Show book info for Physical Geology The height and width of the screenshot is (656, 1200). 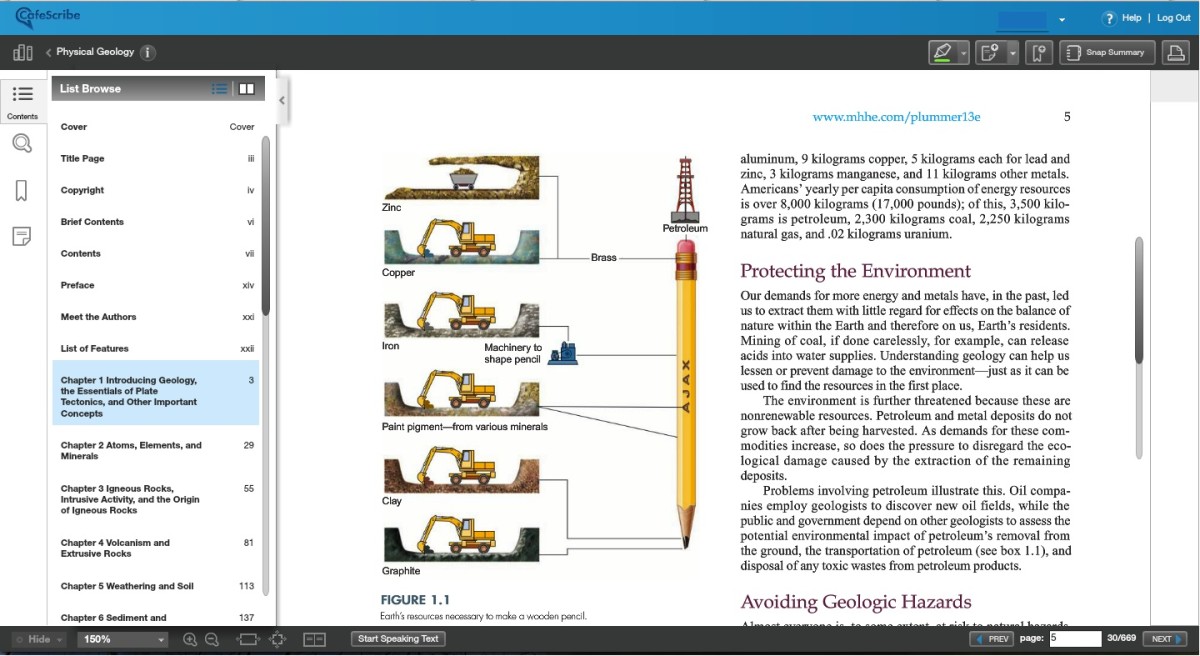(x=147, y=52)
